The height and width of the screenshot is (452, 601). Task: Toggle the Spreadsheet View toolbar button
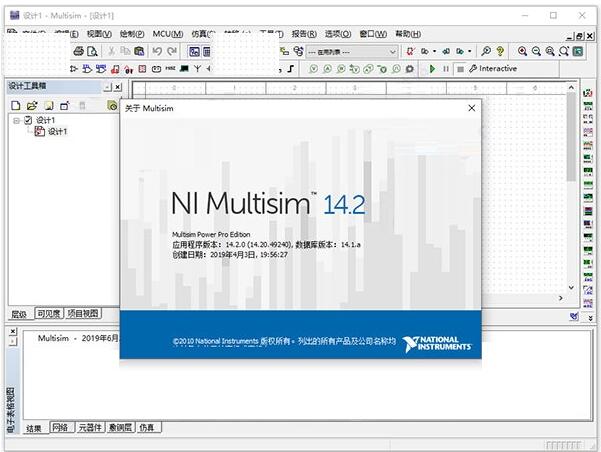click(x=207, y=51)
